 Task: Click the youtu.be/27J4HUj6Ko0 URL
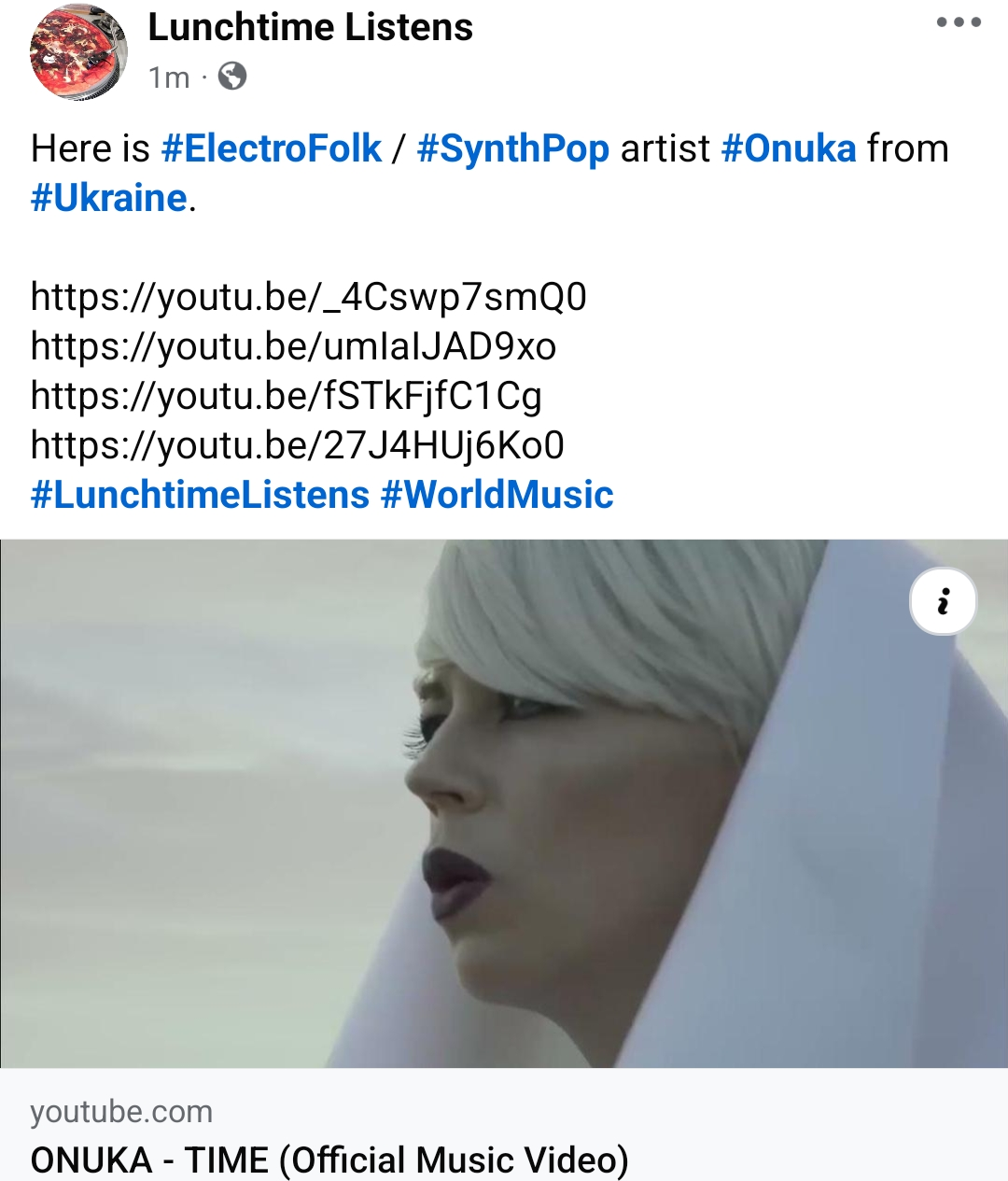[x=298, y=445]
